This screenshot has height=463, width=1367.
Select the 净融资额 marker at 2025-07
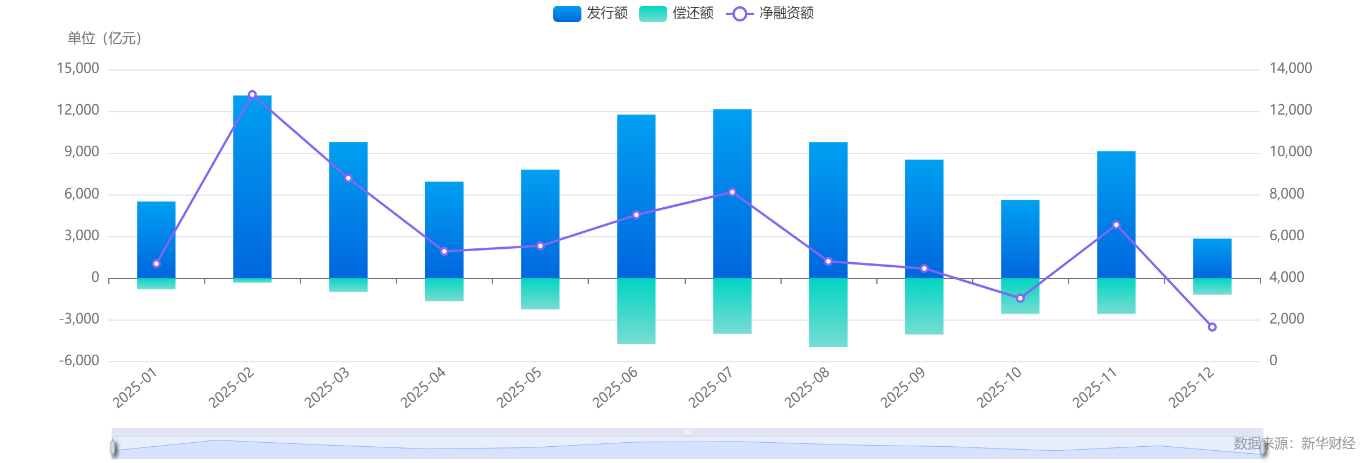tap(732, 192)
